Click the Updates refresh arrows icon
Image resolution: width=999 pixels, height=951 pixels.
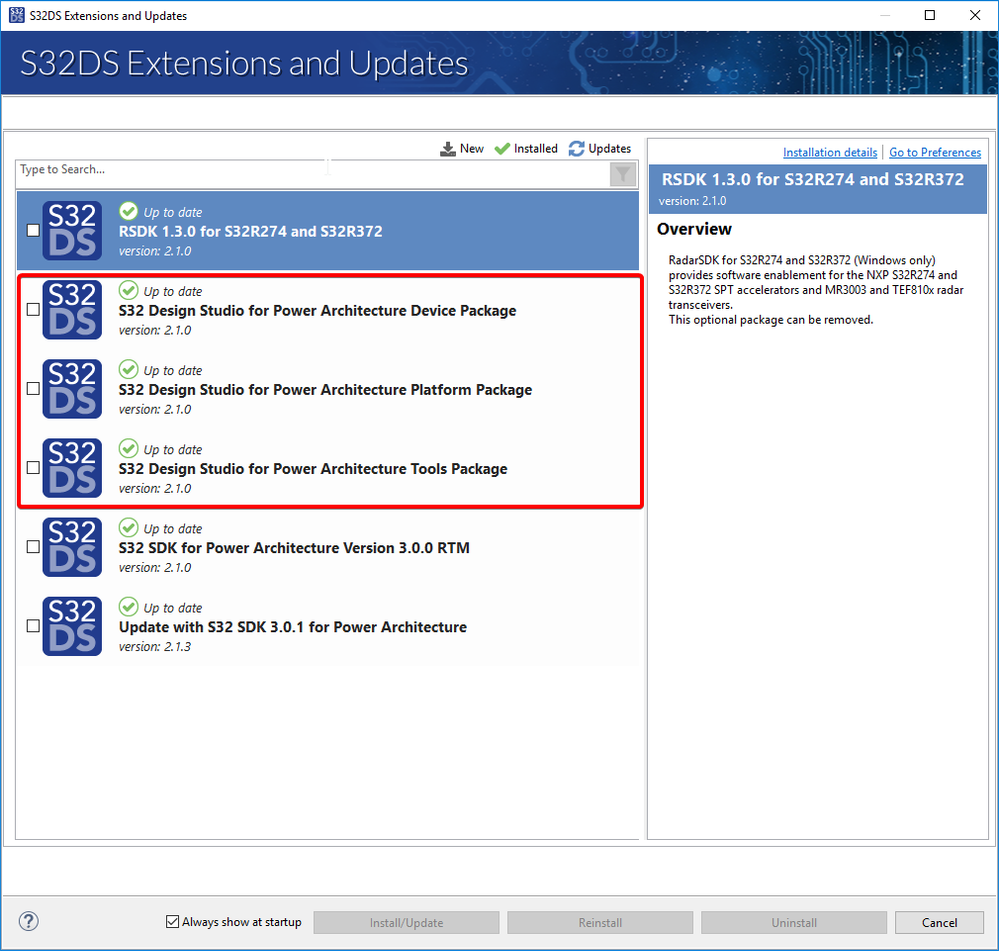pos(577,149)
